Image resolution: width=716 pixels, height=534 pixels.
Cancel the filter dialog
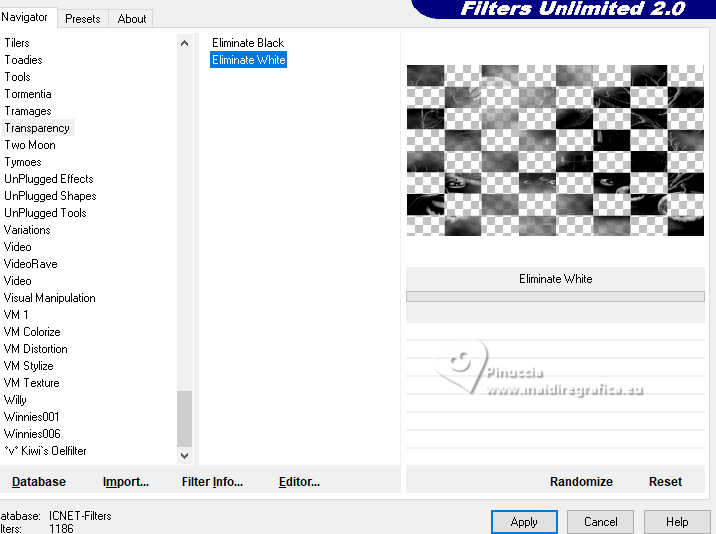pos(600,522)
